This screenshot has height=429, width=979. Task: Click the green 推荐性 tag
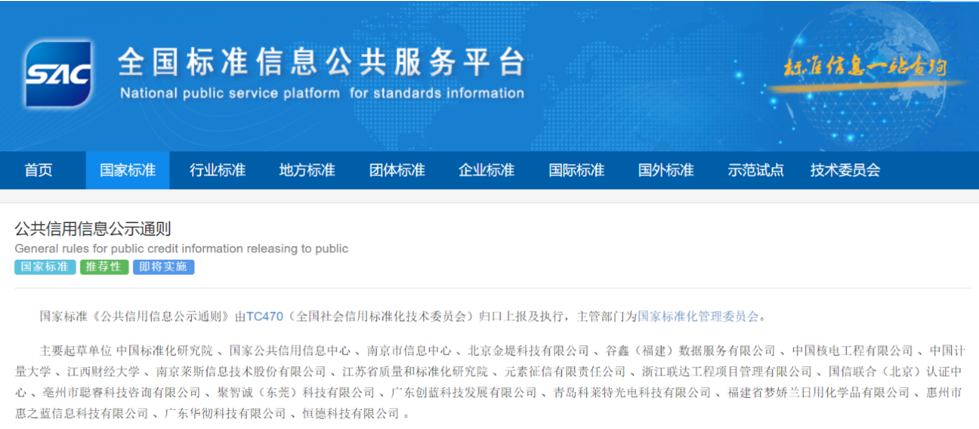pos(104,267)
